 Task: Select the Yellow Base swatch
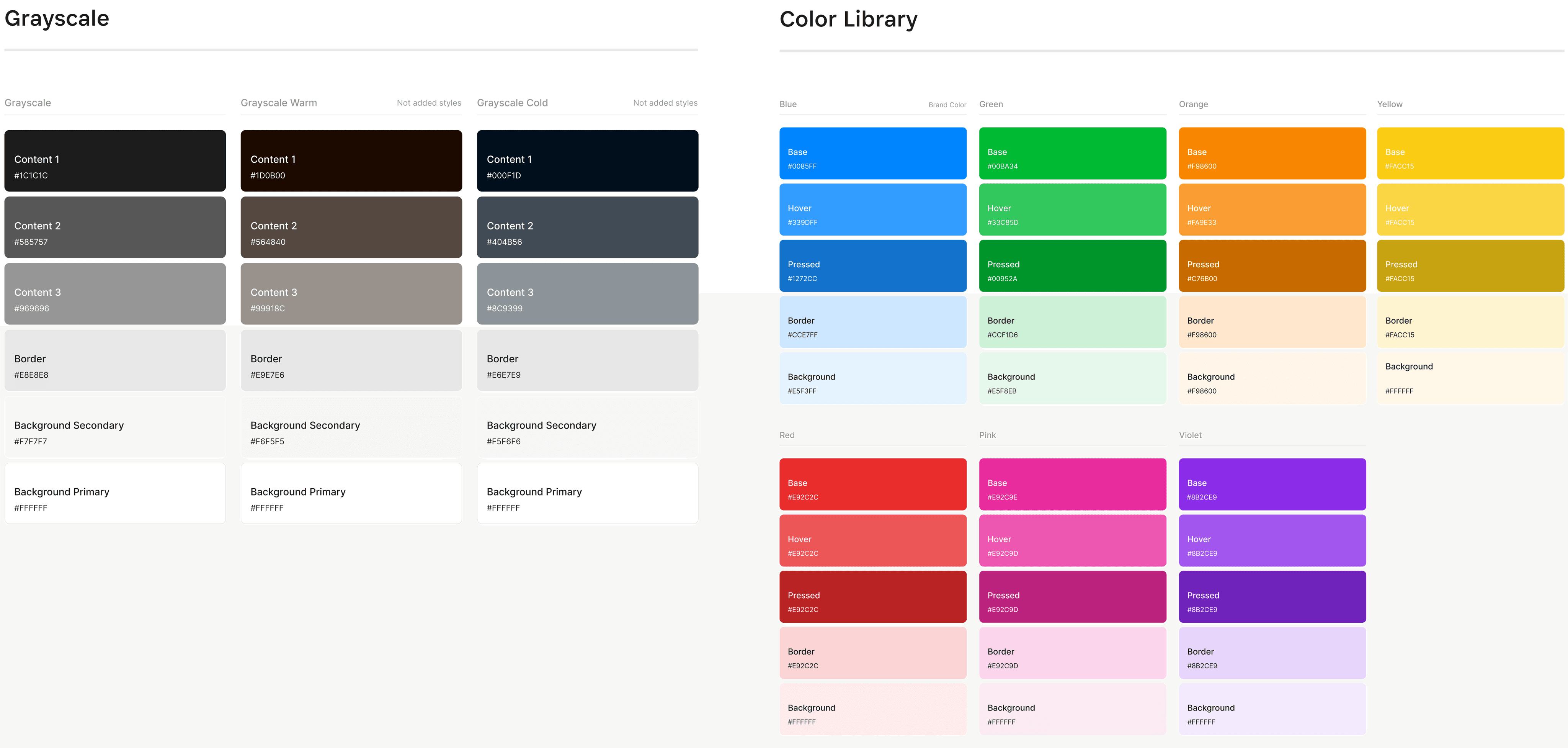click(x=1470, y=154)
